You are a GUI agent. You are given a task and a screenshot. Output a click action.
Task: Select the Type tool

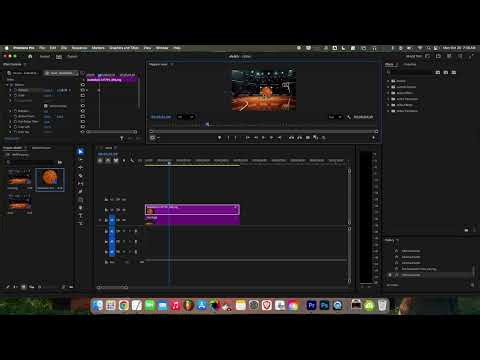[80, 216]
